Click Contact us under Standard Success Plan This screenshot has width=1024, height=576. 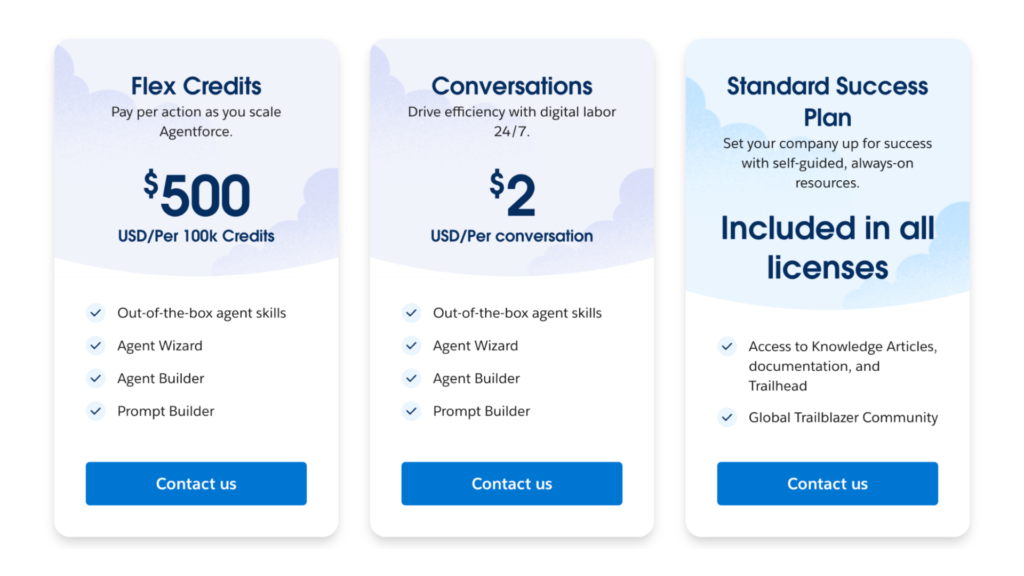tap(827, 483)
